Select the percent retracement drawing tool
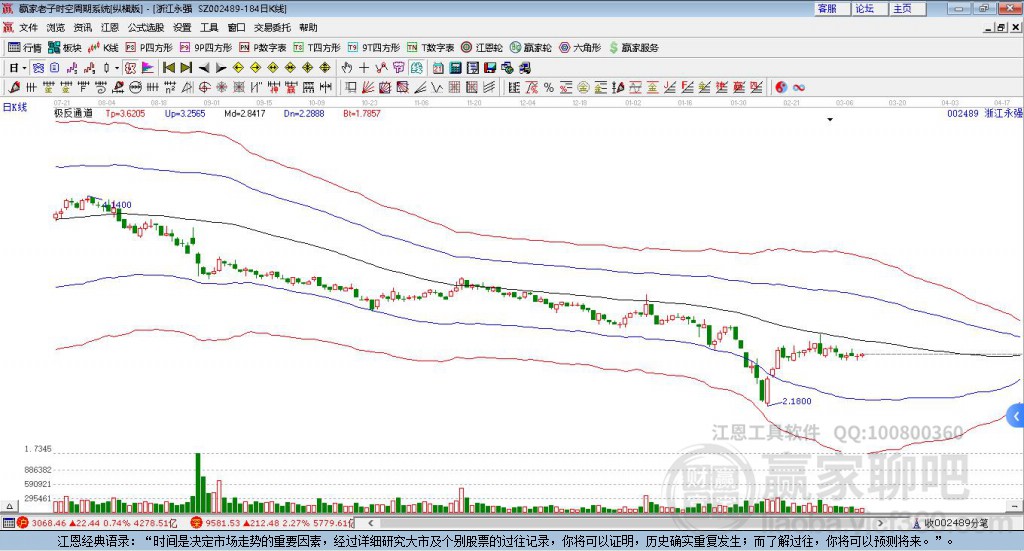This screenshot has width=1024, height=551. [549, 87]
